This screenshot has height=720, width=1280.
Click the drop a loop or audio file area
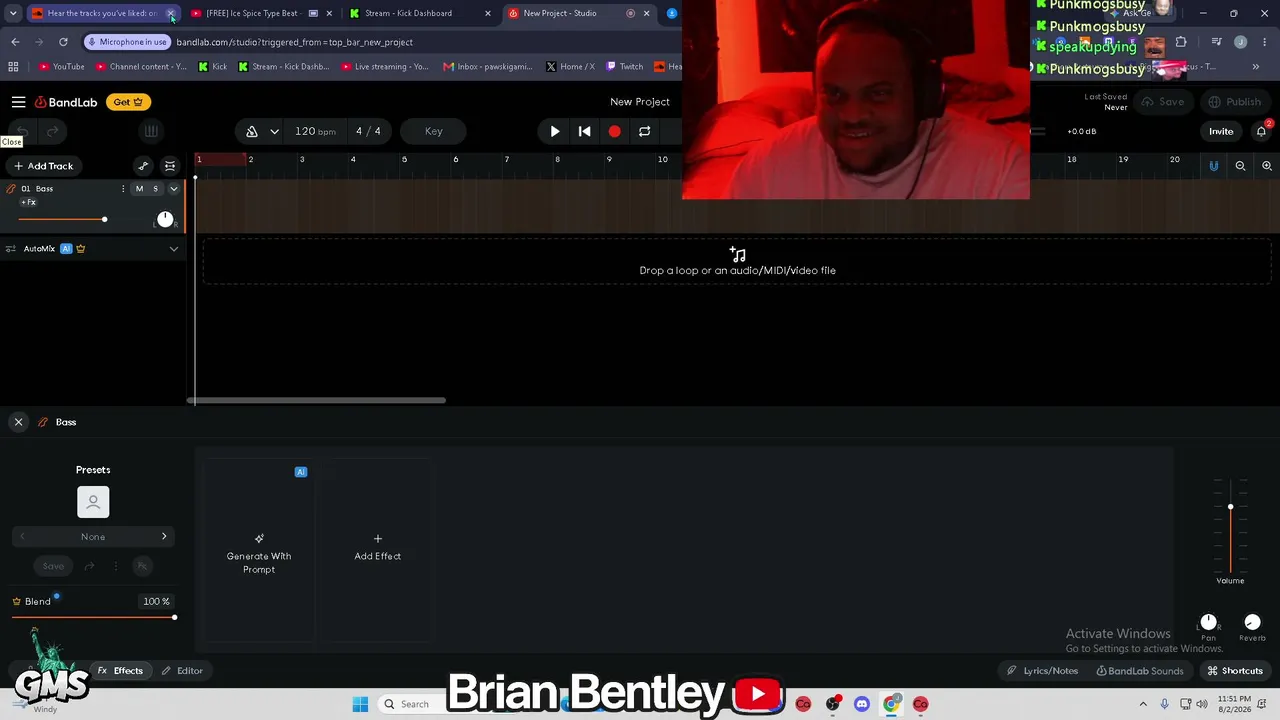[737, 262]
